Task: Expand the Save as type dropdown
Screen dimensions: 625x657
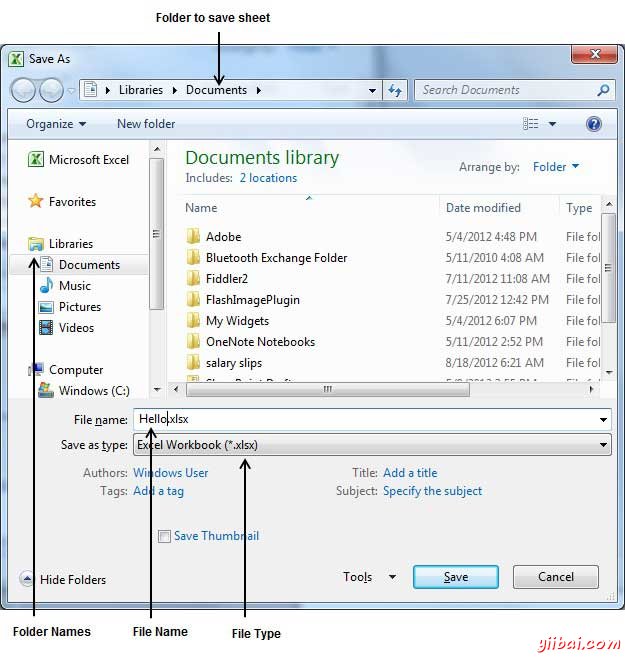Action: 603,446
